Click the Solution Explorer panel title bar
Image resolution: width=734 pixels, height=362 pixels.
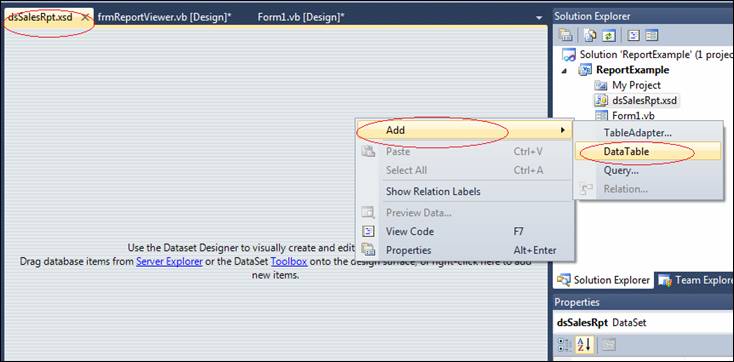click(643, 16)
